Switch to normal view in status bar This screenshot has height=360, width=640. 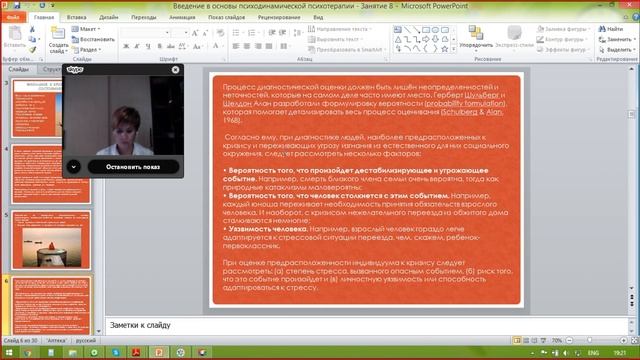click(x=517, y=340)
